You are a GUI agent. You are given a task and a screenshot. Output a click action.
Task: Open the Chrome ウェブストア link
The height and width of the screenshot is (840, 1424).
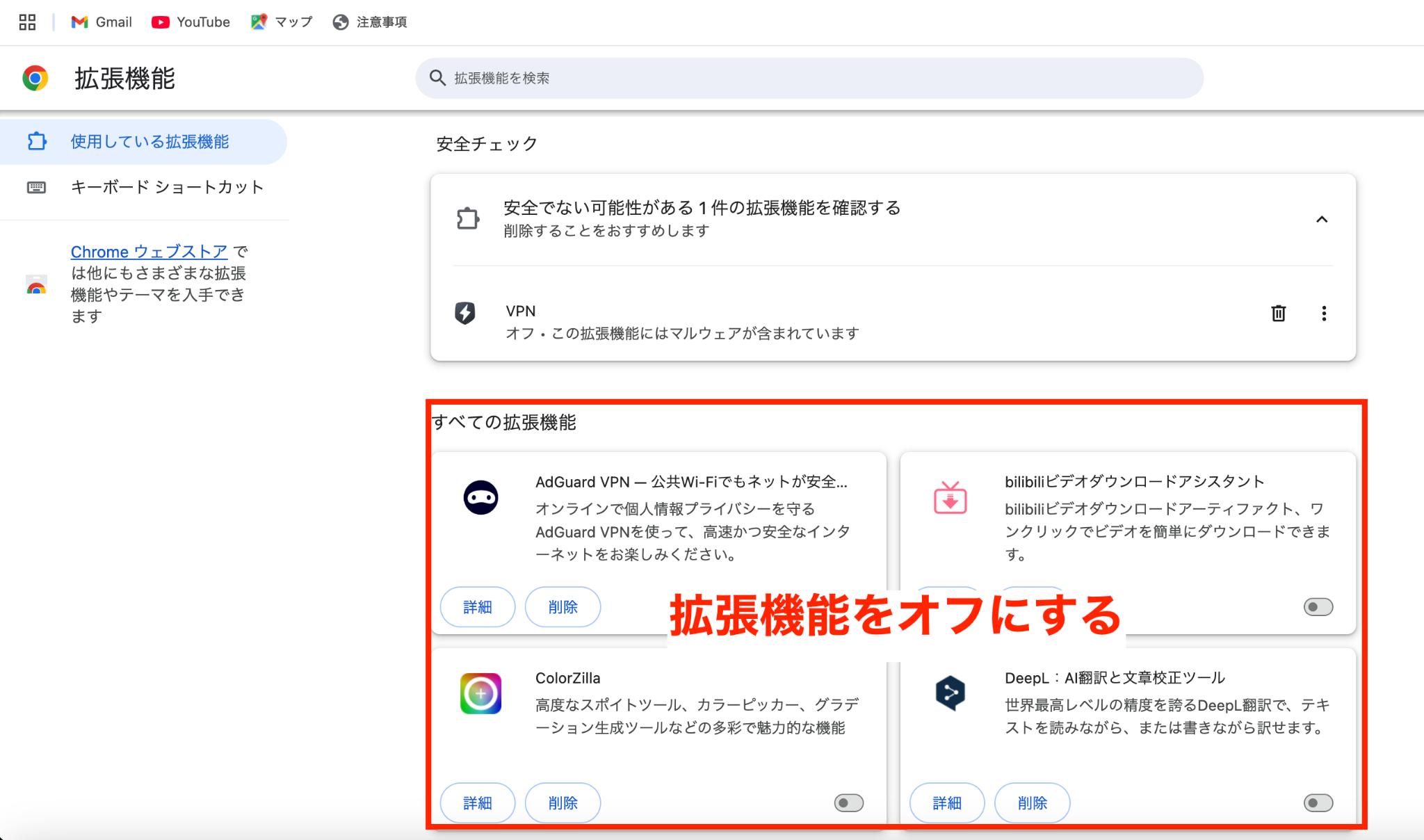[x=149, y=252]
